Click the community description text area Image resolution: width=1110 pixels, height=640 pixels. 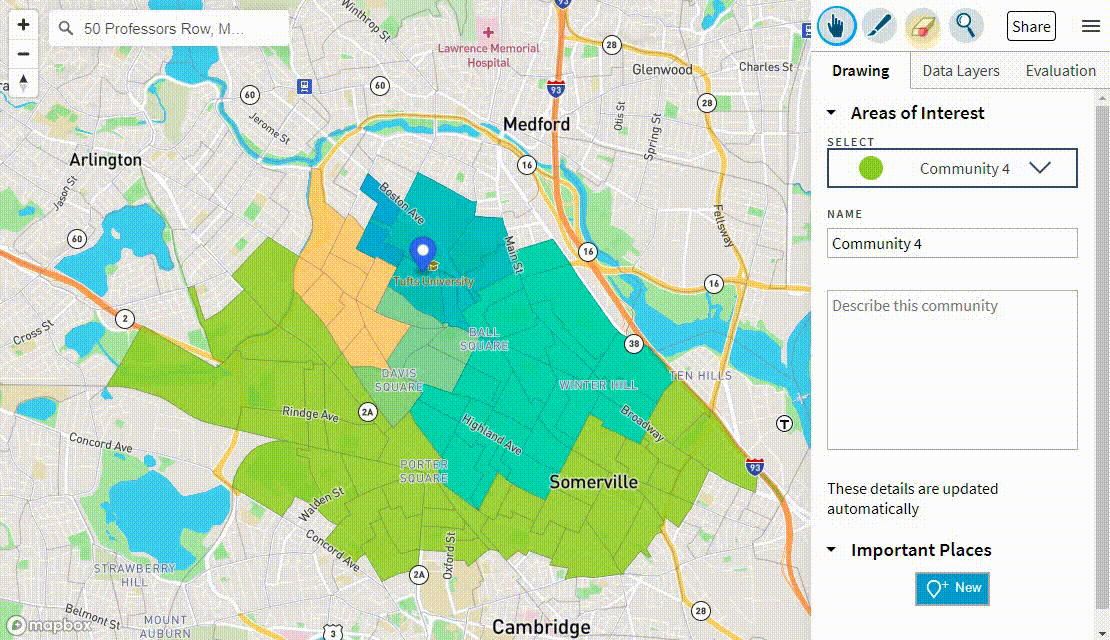click(x=950, y=370)
